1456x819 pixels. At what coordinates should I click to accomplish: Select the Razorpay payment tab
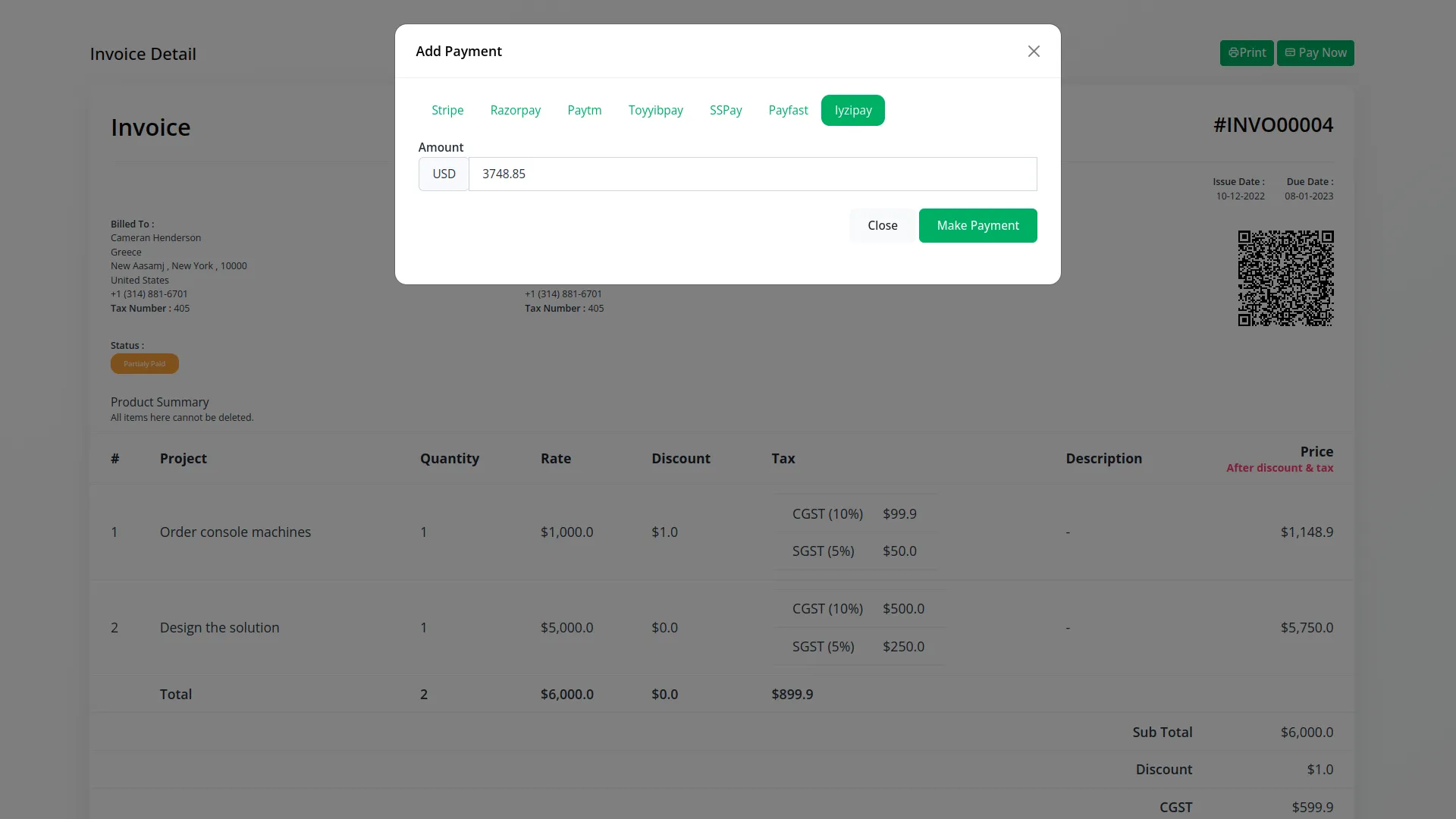pos(515,110)
